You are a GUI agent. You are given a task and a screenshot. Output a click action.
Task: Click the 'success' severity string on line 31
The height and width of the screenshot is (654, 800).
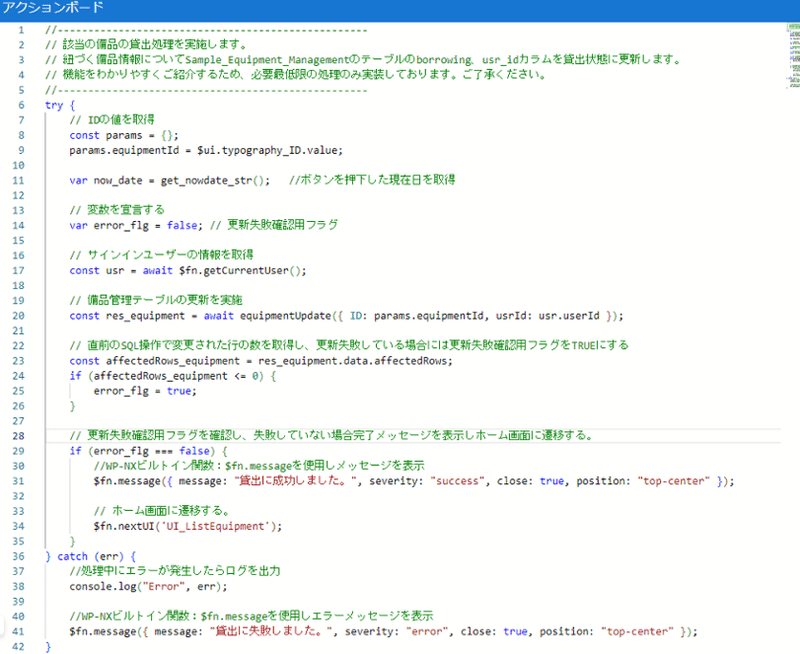tap(457, 481)
